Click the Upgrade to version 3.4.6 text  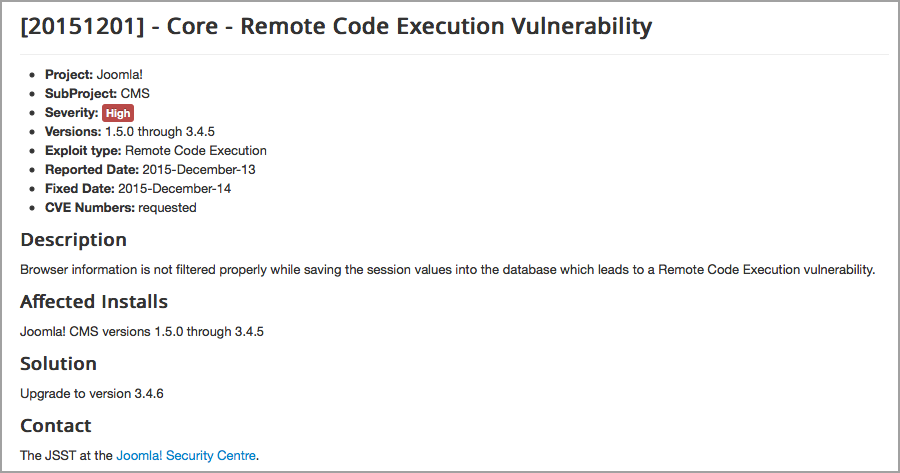[x=92, y=393]
